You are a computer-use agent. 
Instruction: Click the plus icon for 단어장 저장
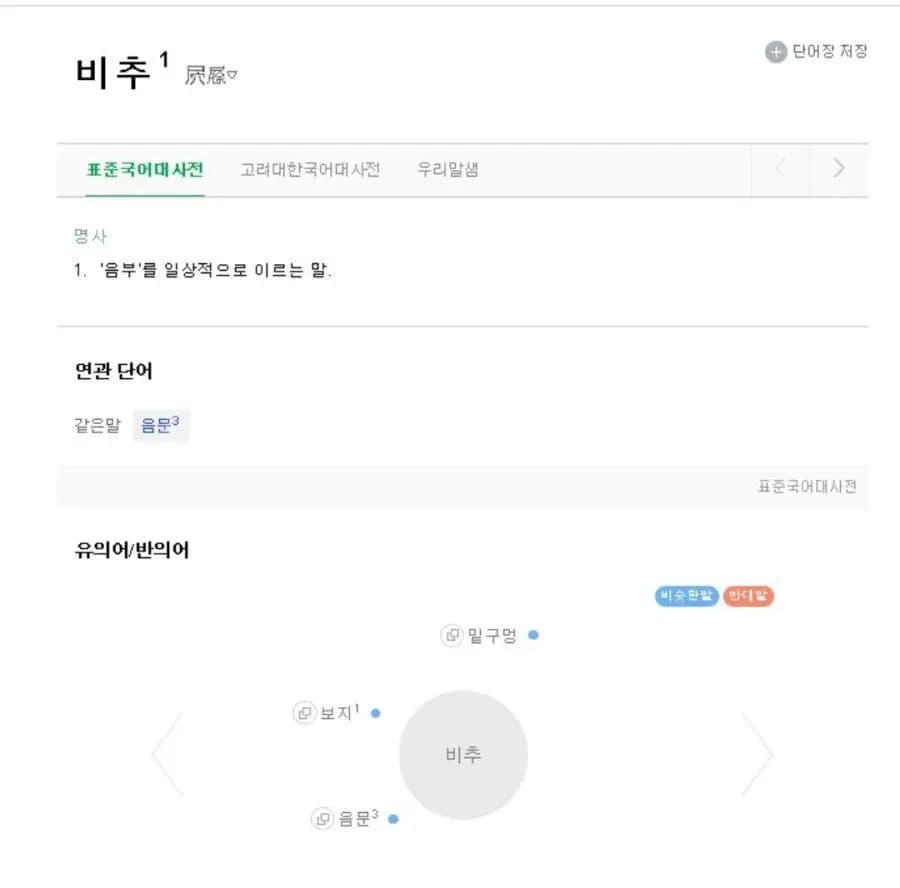click(x=775, y=52)
